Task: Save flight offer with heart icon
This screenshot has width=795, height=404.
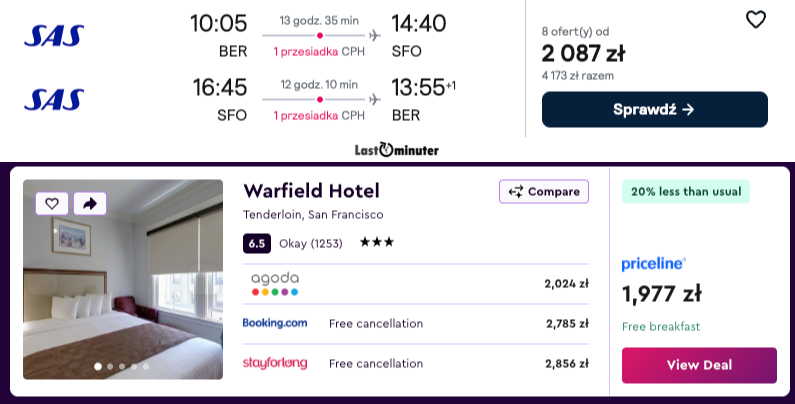Action: pyautogui.click(x=756, y=19)
